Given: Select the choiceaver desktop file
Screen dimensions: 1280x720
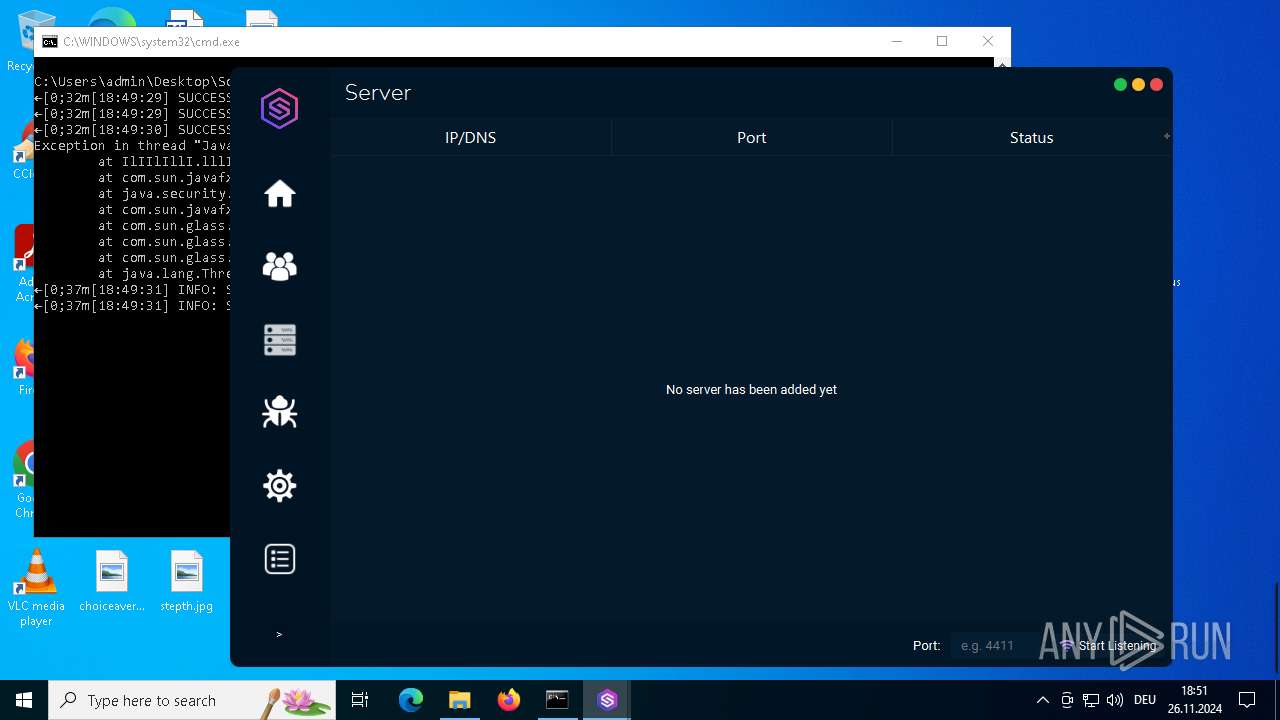Looking at the screenshot, I should [x=112, y=581].
